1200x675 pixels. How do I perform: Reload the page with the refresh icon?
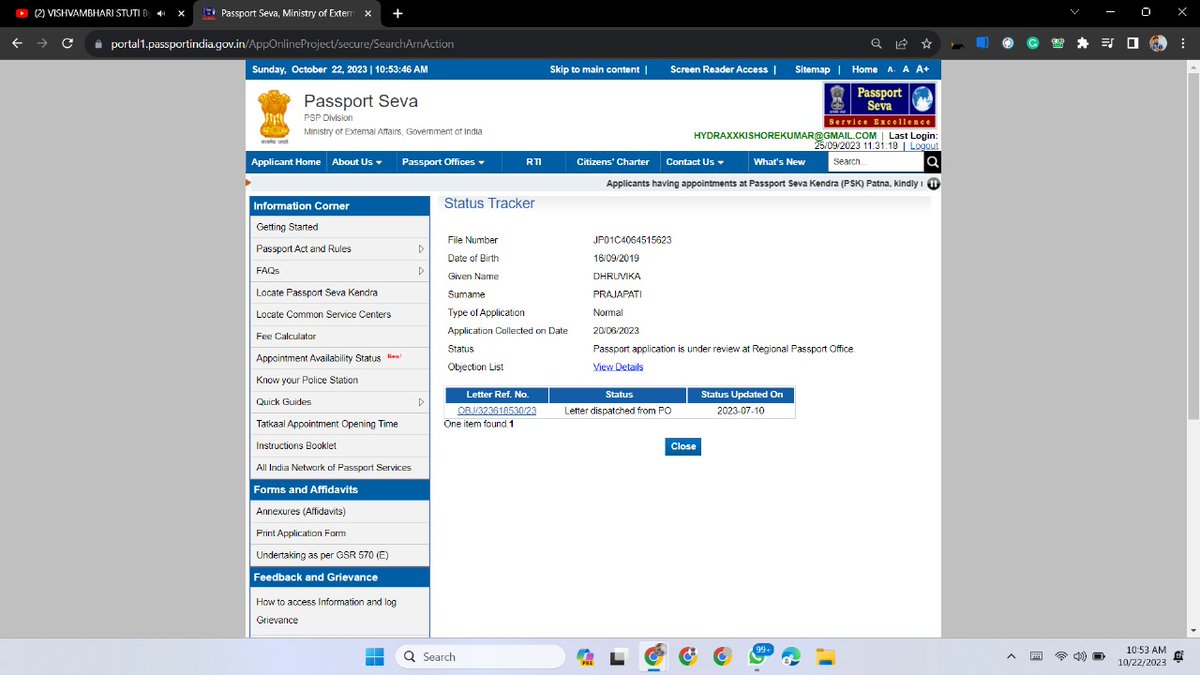tap(67, 44)
